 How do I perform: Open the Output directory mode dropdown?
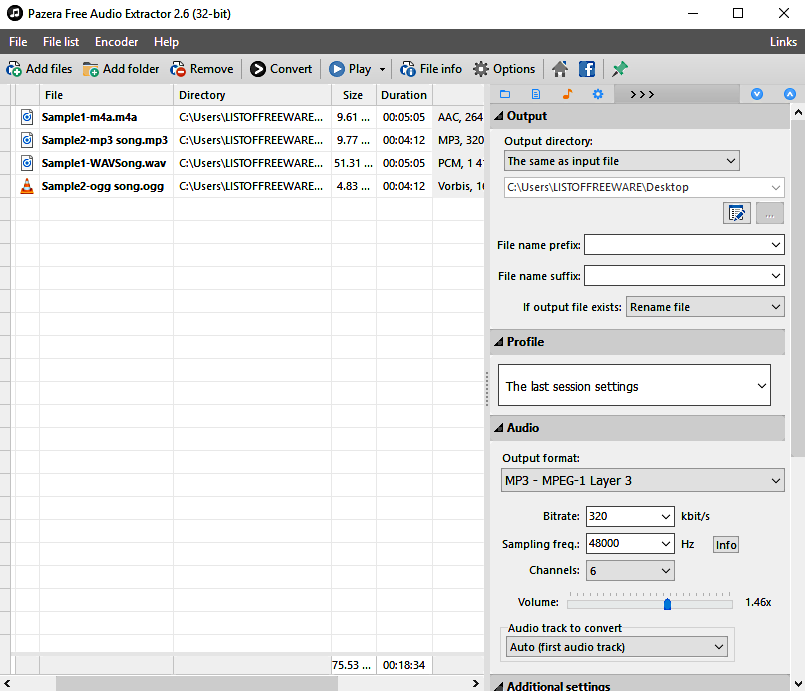[x=622, y=161]
